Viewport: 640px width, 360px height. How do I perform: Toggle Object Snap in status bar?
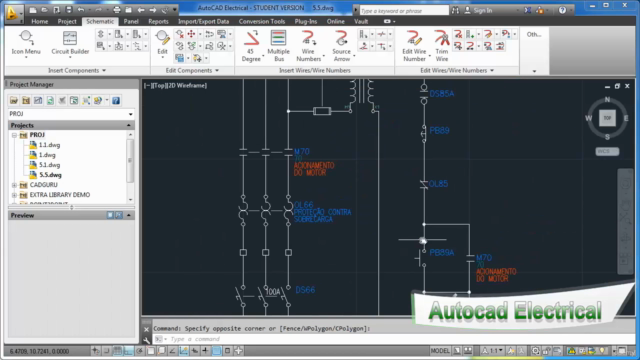click(x=151, y=351)
